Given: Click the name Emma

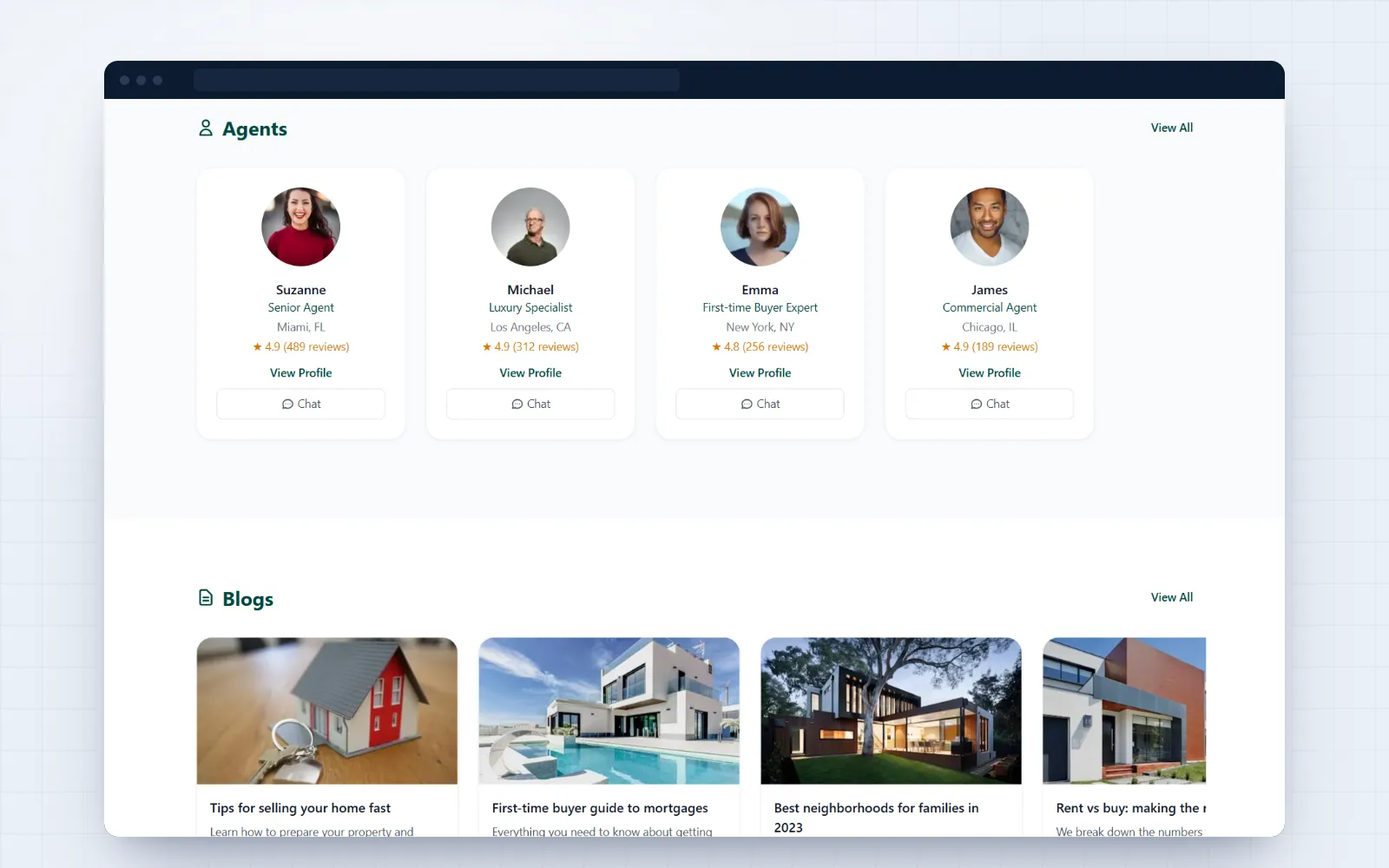Looking at the screenshot, I should coord(760,290).
